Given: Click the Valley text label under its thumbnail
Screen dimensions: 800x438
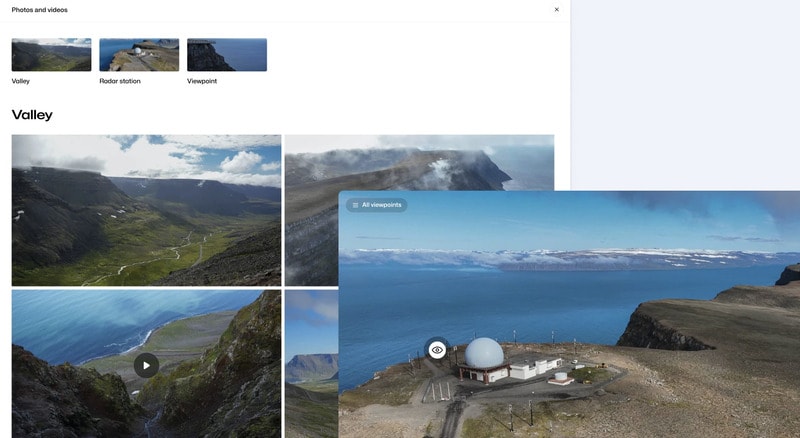Looking at the screenshot, I should tap(21, 81).
